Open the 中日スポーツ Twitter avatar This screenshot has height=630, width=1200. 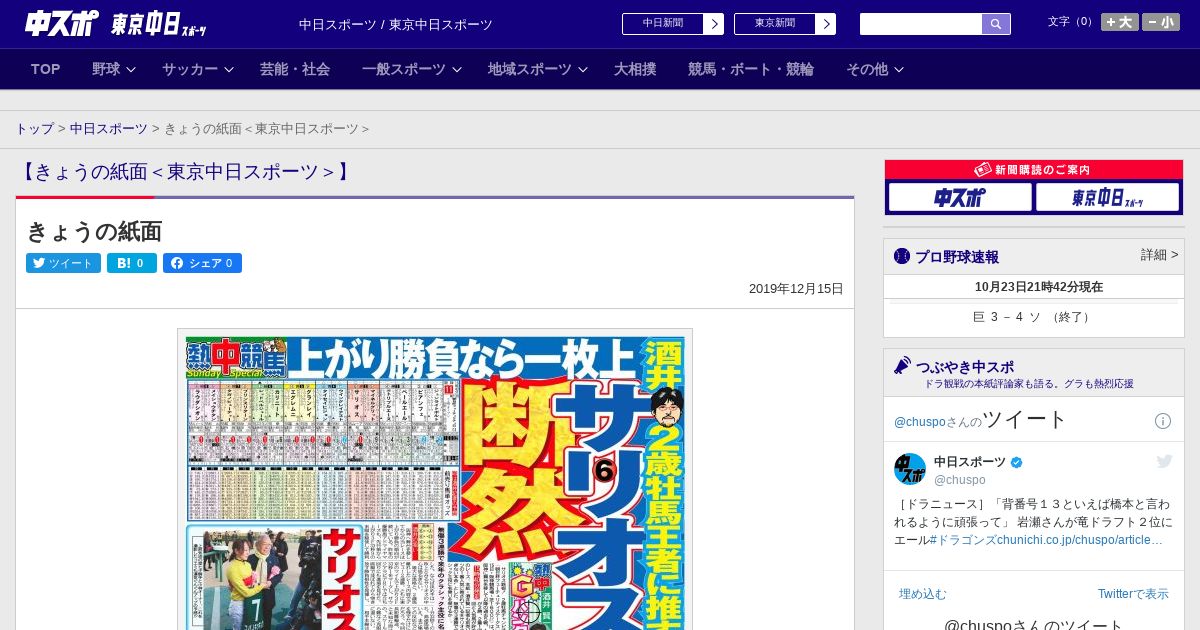point(910,469)
